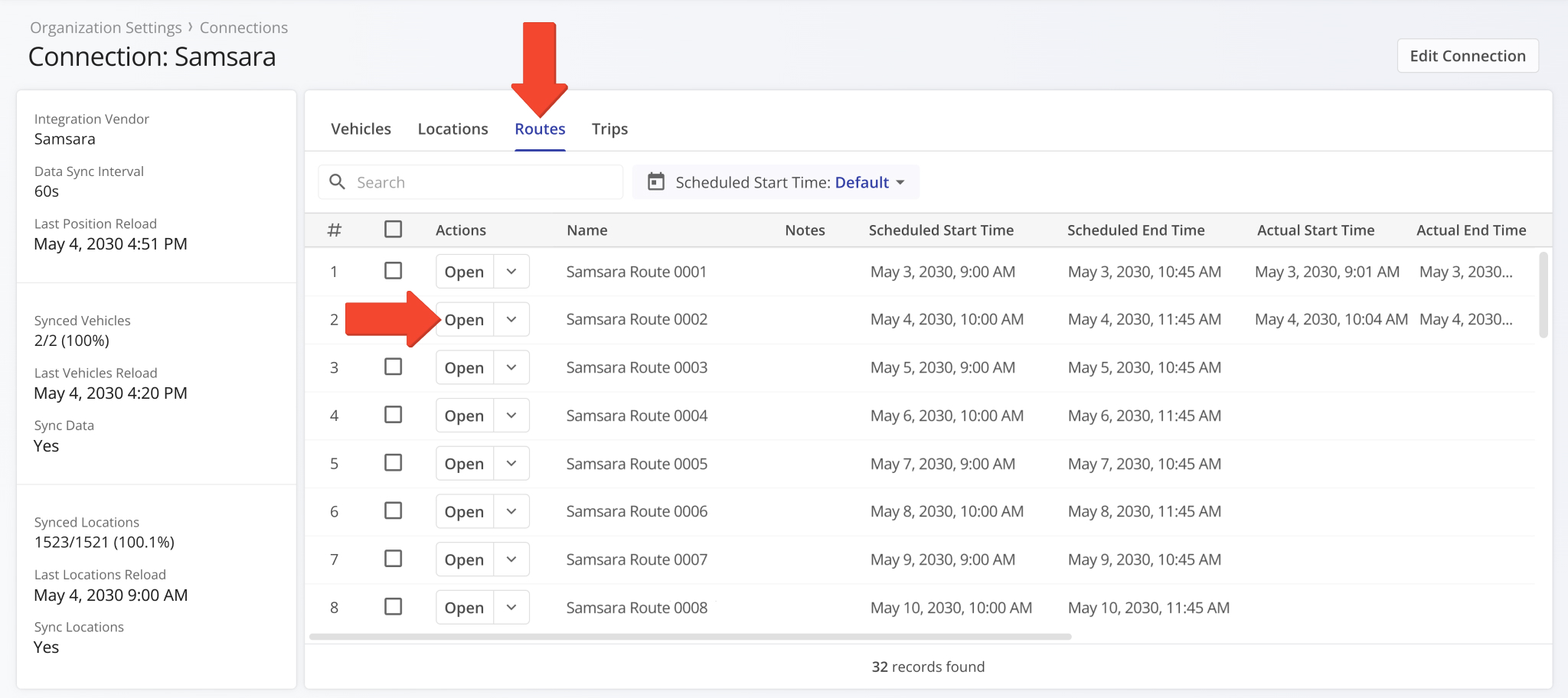Navigate to Organization Settings breadcrumb link
This screenshot has height=698, width=1568.
pyautogui.click(x=105, y=27)
